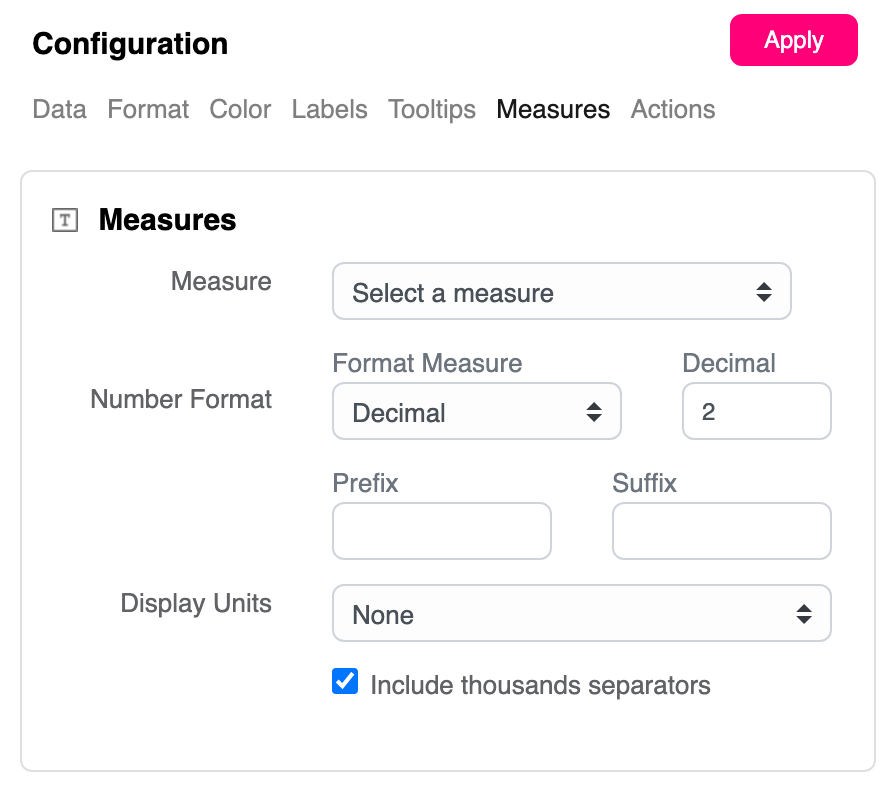Focus the Suffix text field
This screenshot has height=802, width=892.
[x=721, y=531]
